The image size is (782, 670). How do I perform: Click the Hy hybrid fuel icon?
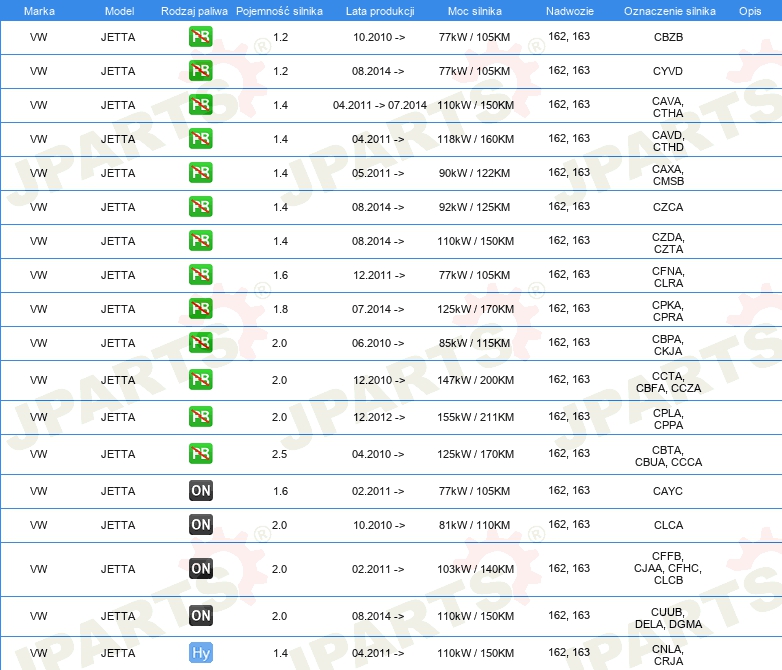point(200,653)
